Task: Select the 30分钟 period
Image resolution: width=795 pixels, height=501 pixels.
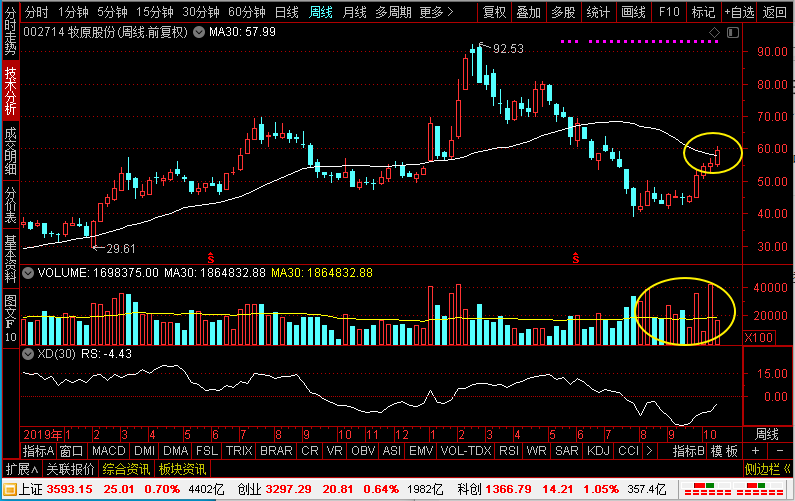Action: pyautogui.click(x=201, y=12)
